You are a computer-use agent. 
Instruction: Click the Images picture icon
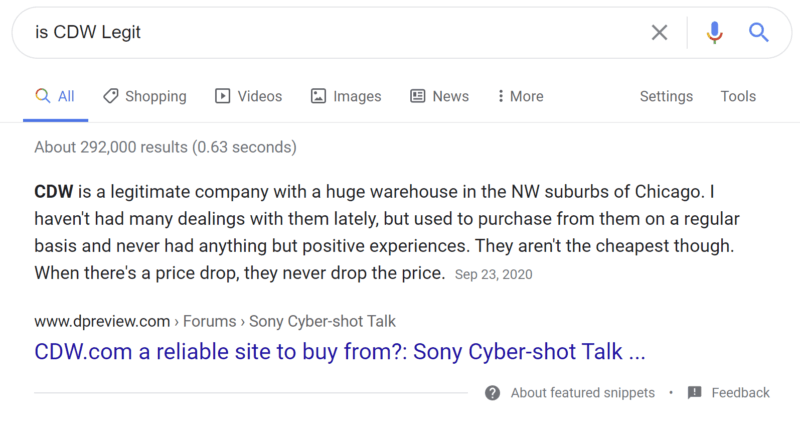(x=318, y=96)
